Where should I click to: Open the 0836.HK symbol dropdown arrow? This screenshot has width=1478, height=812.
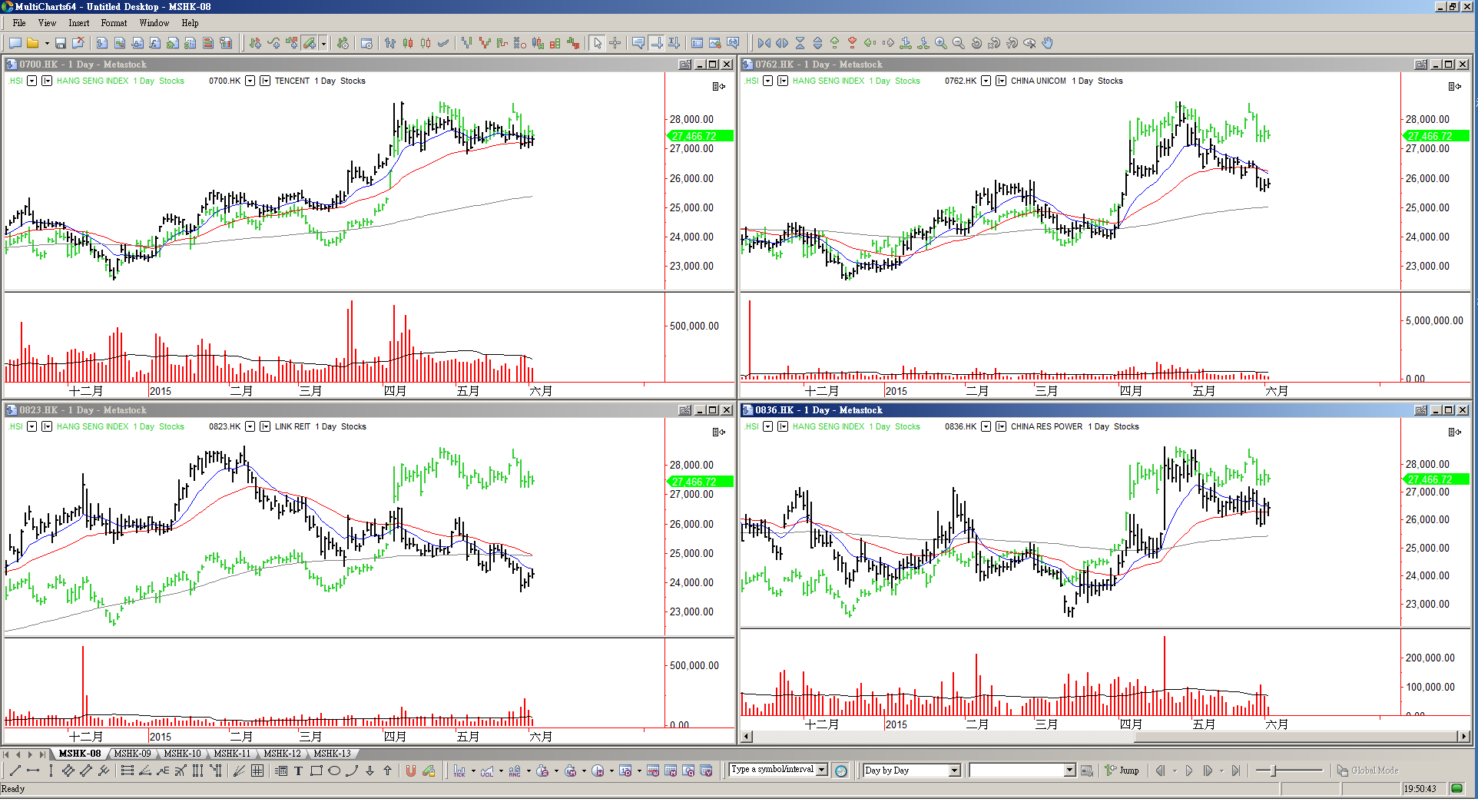986,426
